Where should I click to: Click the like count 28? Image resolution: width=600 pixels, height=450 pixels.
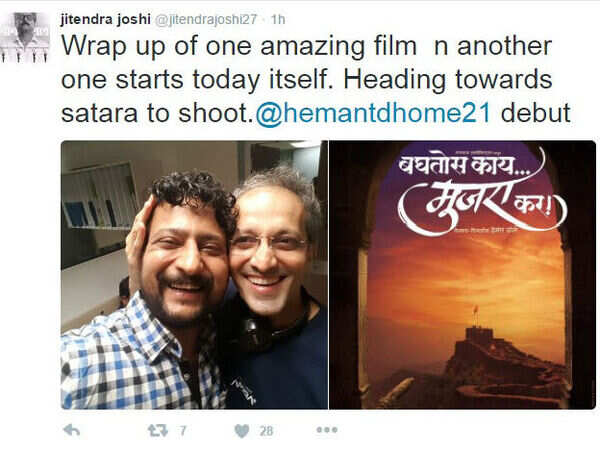(x=266, y=431)
